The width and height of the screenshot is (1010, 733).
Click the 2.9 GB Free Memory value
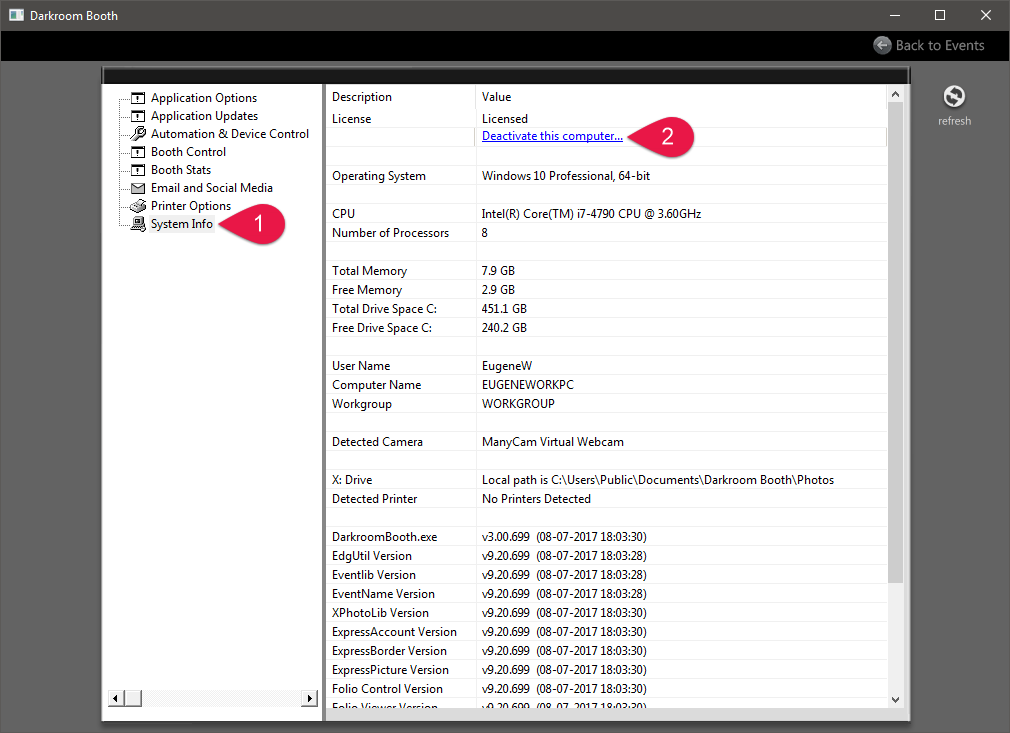tap(498, 290)
